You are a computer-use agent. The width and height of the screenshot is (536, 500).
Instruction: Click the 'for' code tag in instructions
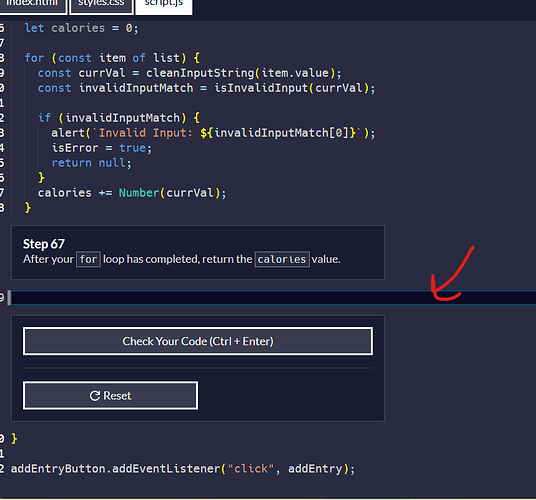pos(88,259)
